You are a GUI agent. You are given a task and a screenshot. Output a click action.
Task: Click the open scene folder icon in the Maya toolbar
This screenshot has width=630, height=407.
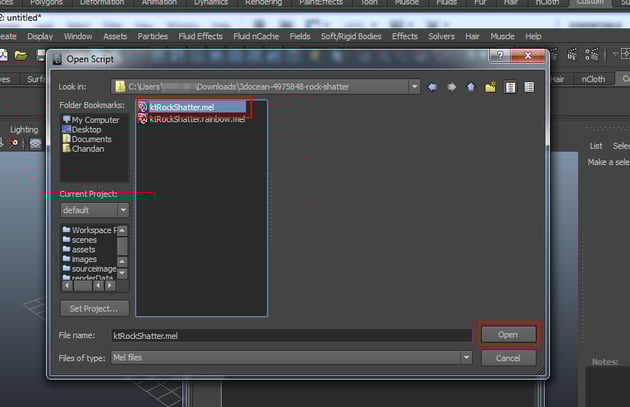(21, 55)
